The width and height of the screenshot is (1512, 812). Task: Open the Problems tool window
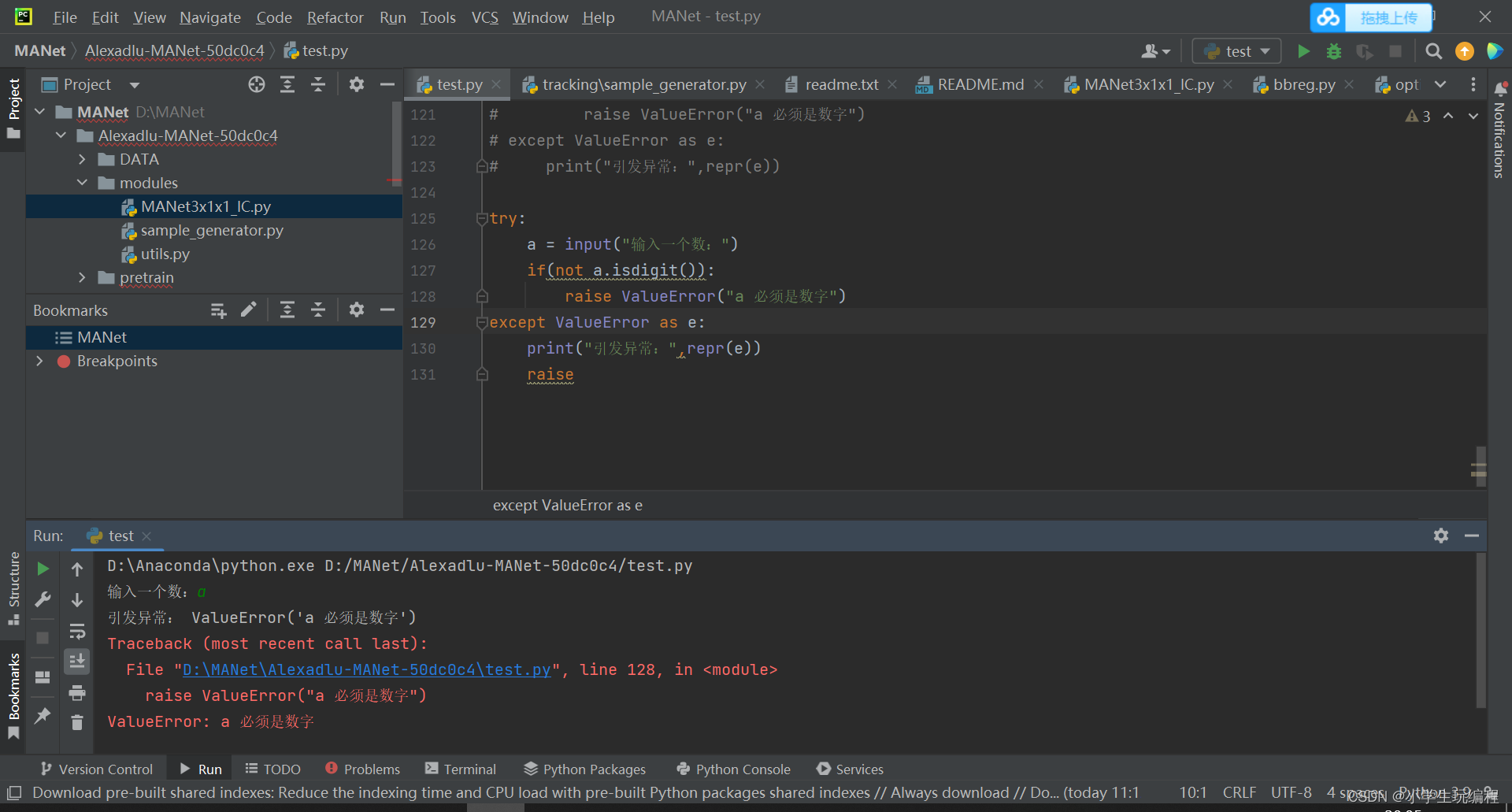362,769
